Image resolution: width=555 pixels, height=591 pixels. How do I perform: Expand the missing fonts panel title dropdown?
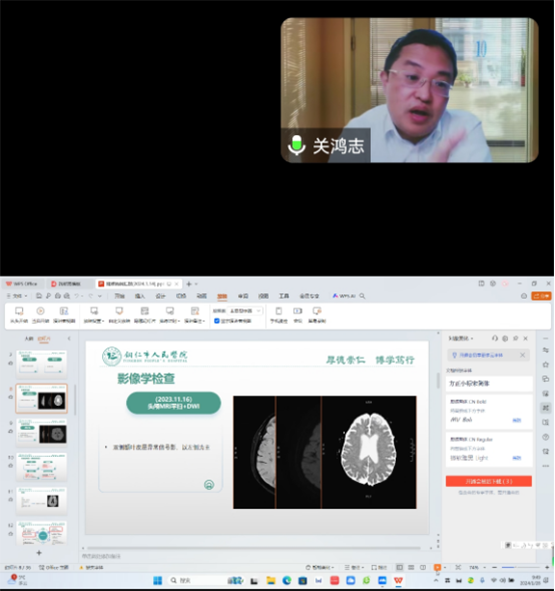point(461,338)
